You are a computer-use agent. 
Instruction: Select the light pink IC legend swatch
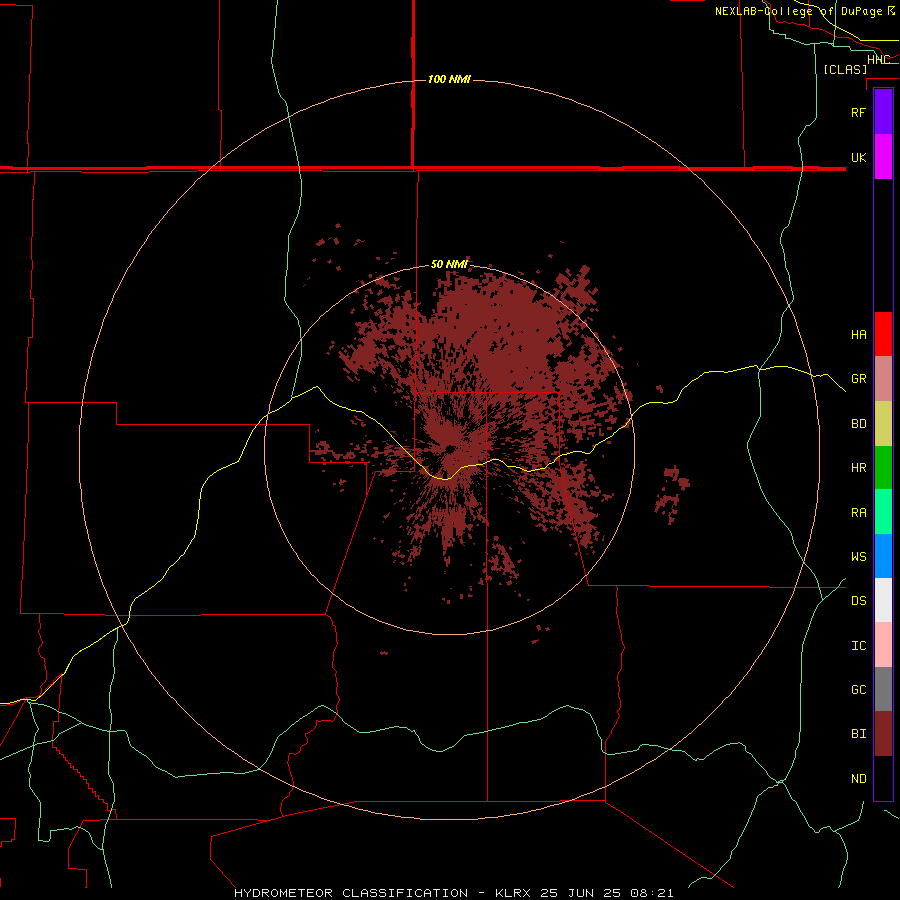883,645
